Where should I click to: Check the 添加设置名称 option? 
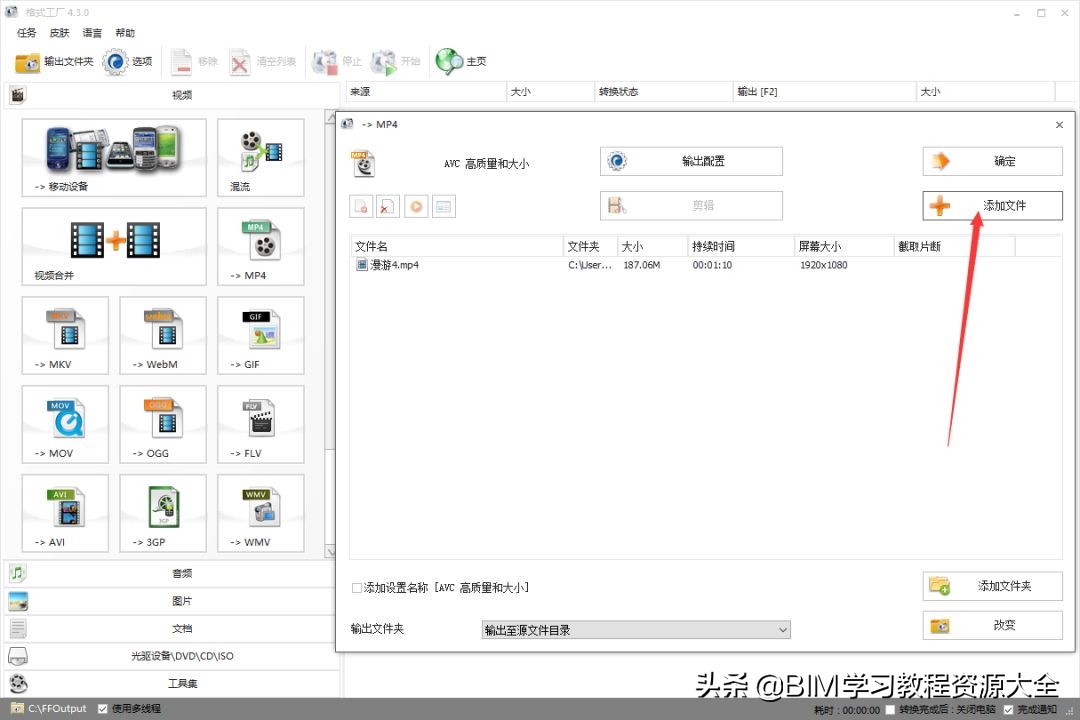(356, 588)
